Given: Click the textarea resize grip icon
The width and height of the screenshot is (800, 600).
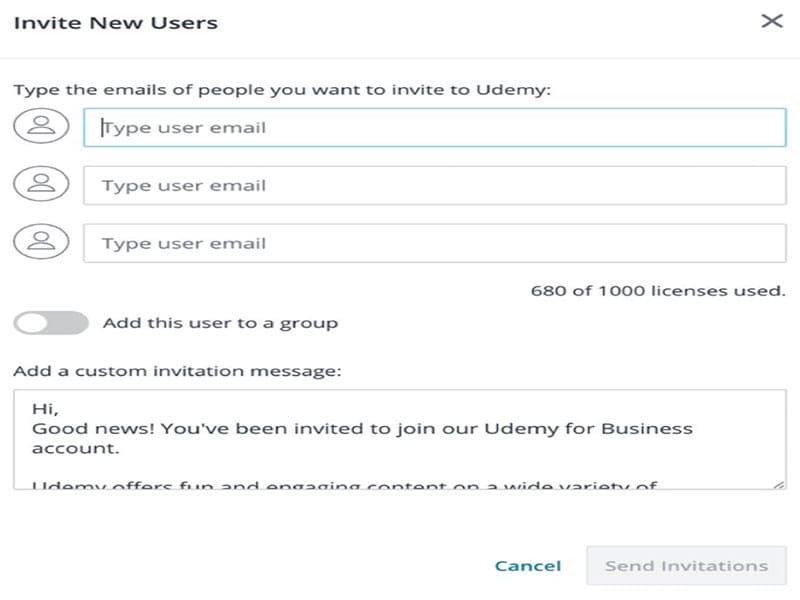Looking at the screenshot, I should click(781, 483).
